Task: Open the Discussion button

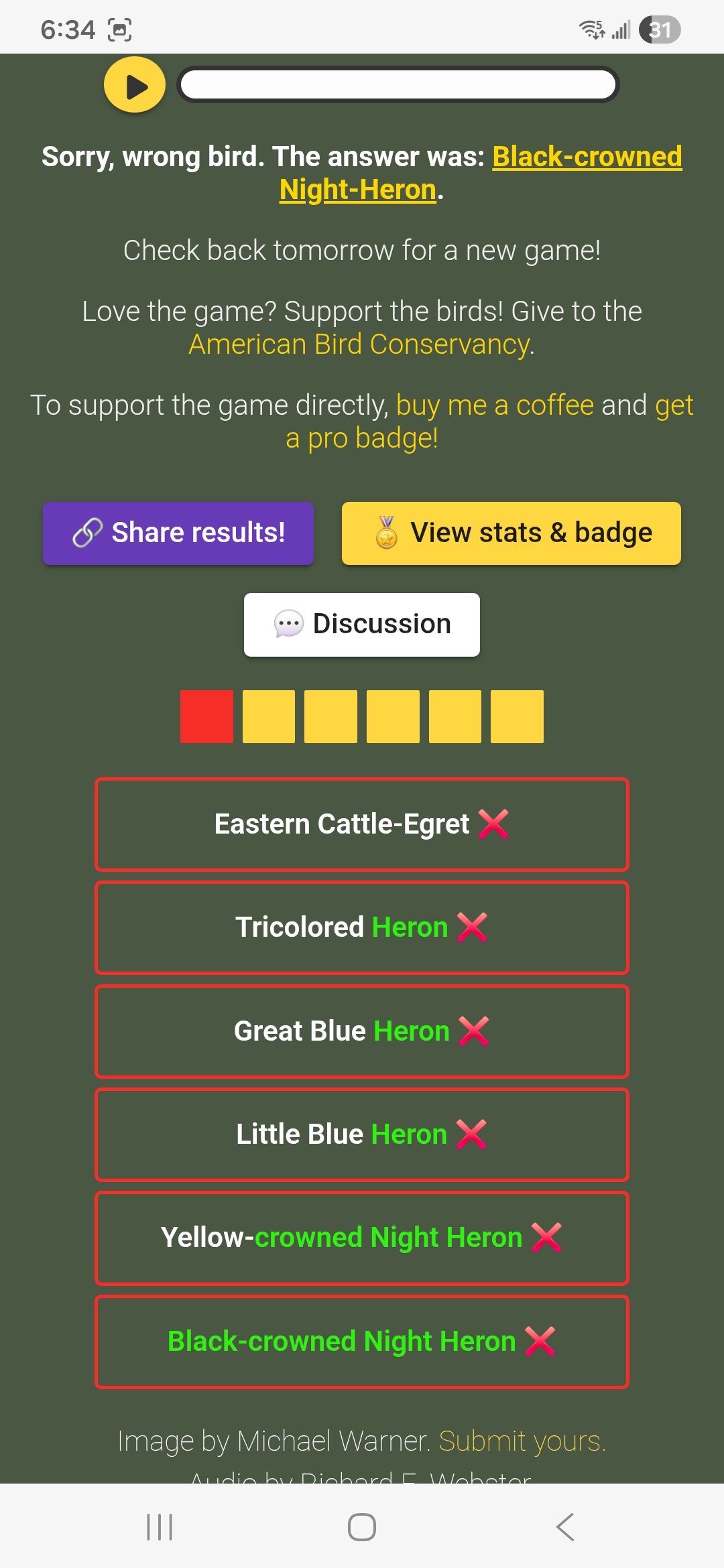Action: (x=362, y=625)
